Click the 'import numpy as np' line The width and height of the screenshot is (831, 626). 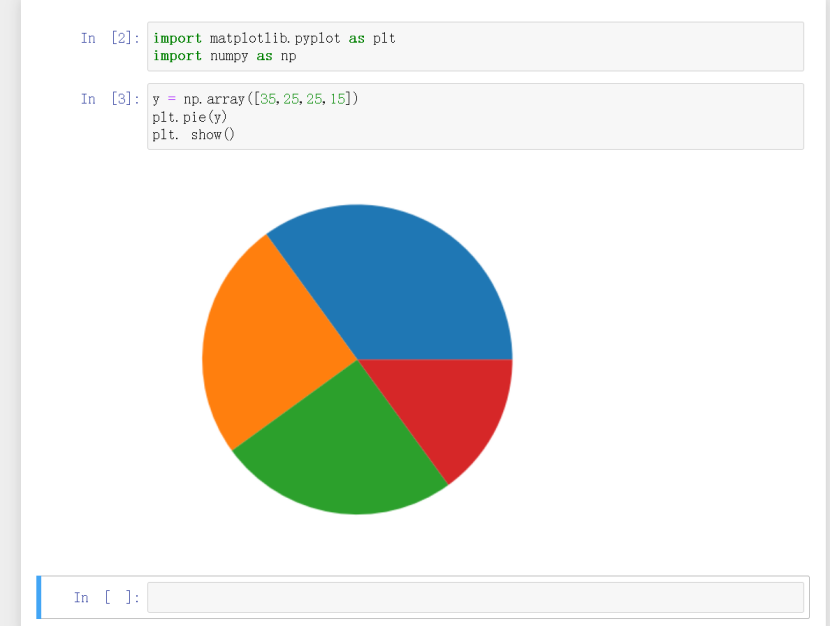[225, 56]
